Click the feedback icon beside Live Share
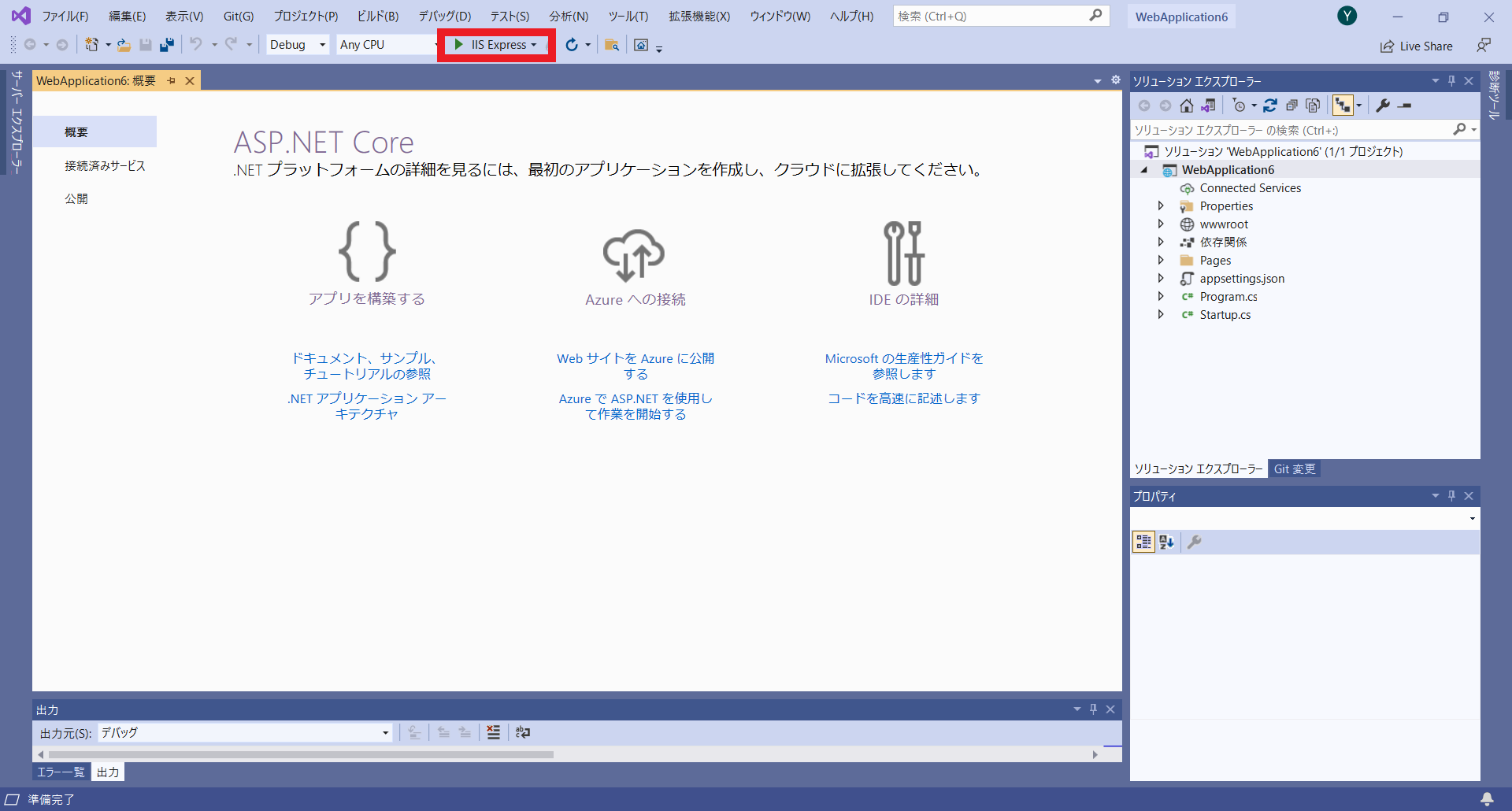1512x811 pixels. 1484,46
